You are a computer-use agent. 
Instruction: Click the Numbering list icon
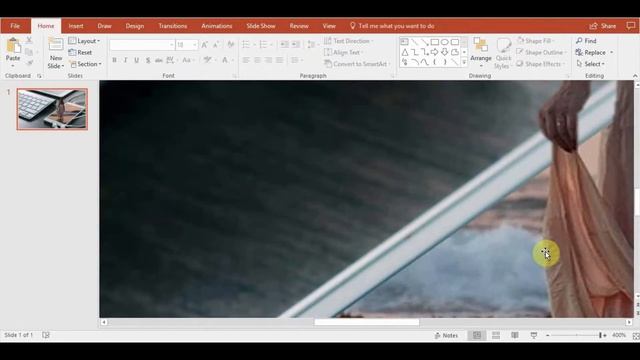coord(265,44)
